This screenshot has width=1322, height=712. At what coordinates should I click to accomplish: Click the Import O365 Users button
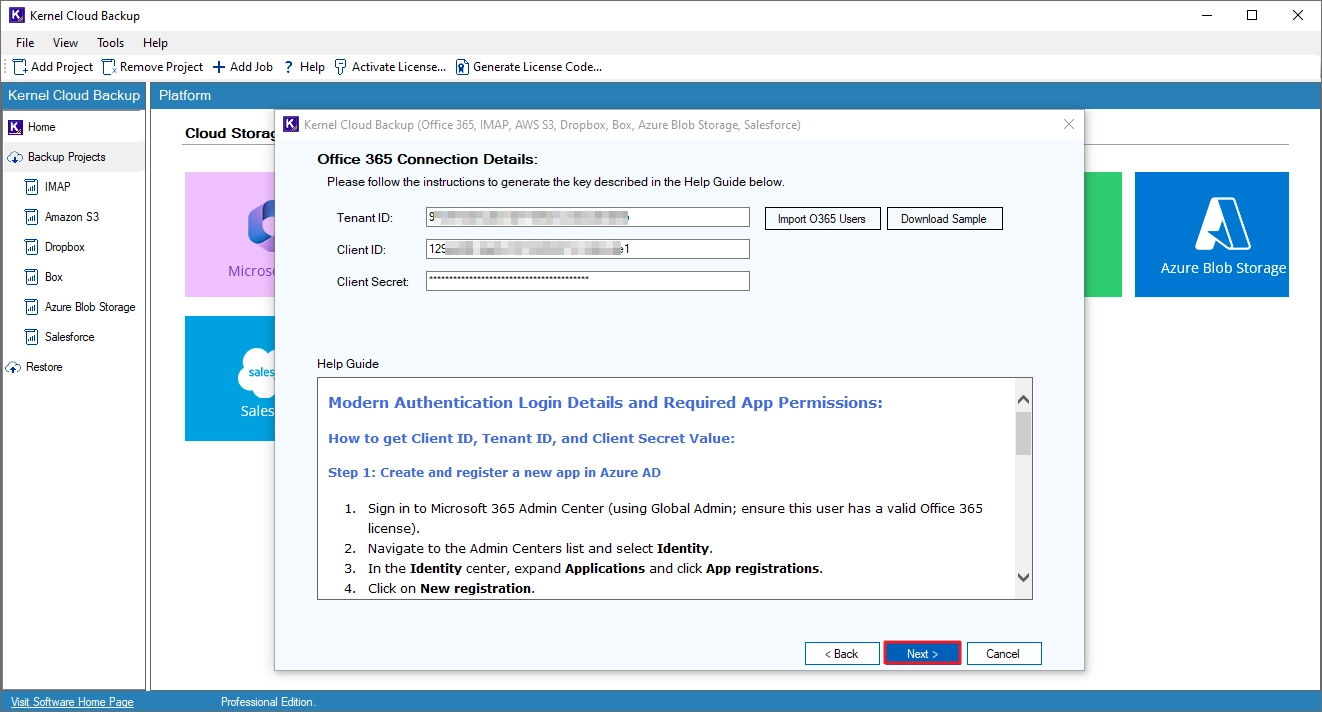[x=823, y=218]
